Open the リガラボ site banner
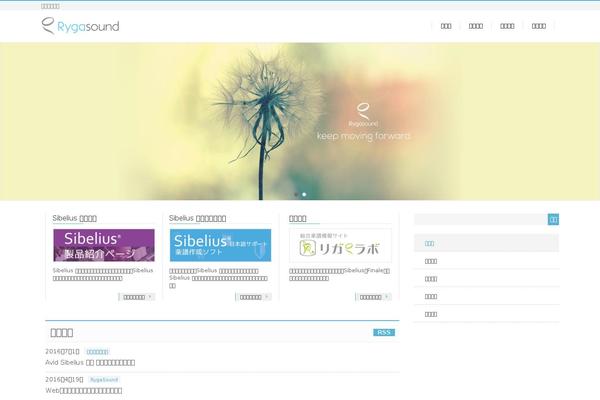This screenshot has width=600, height=400. click(340, 245)
